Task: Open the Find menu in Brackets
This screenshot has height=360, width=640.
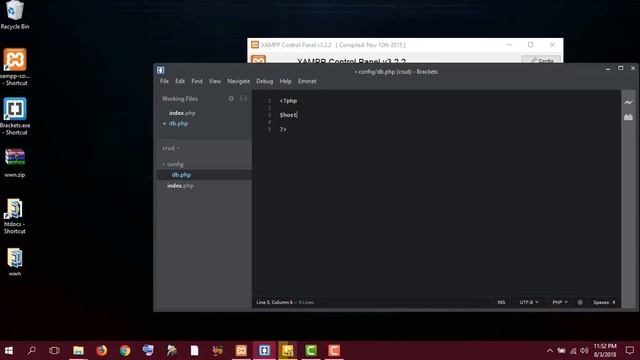Action: tap(197, 81)
